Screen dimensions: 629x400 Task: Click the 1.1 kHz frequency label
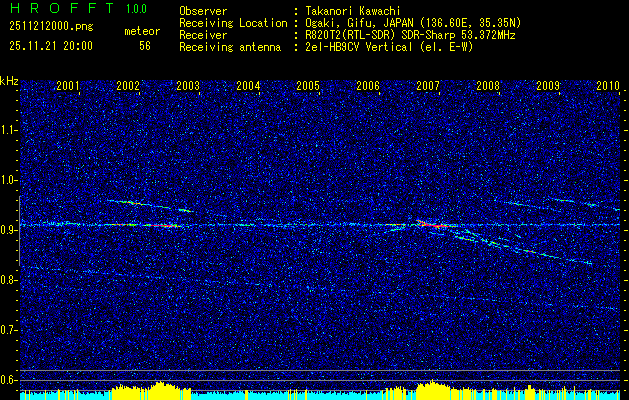8,130
